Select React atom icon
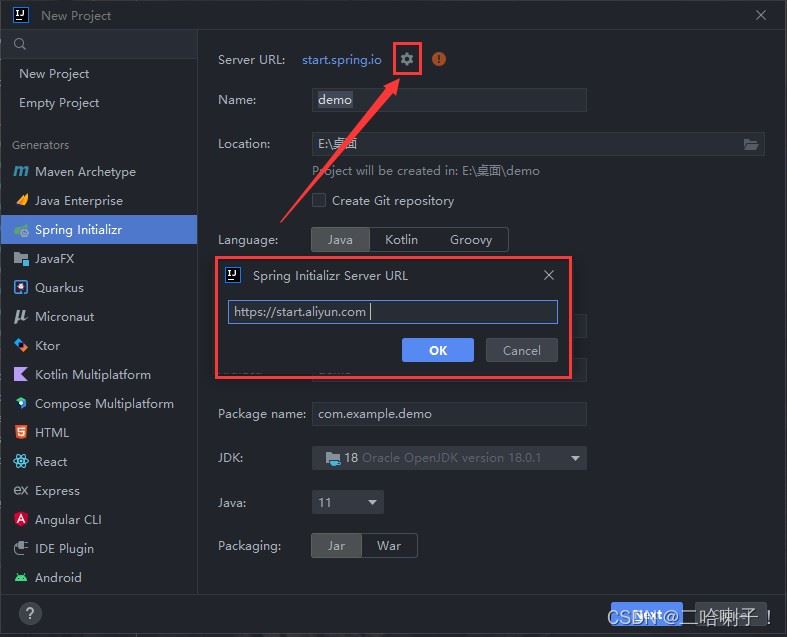Image resolution: width=787 pixels, height=637 pixels. (x=21, y=461)
